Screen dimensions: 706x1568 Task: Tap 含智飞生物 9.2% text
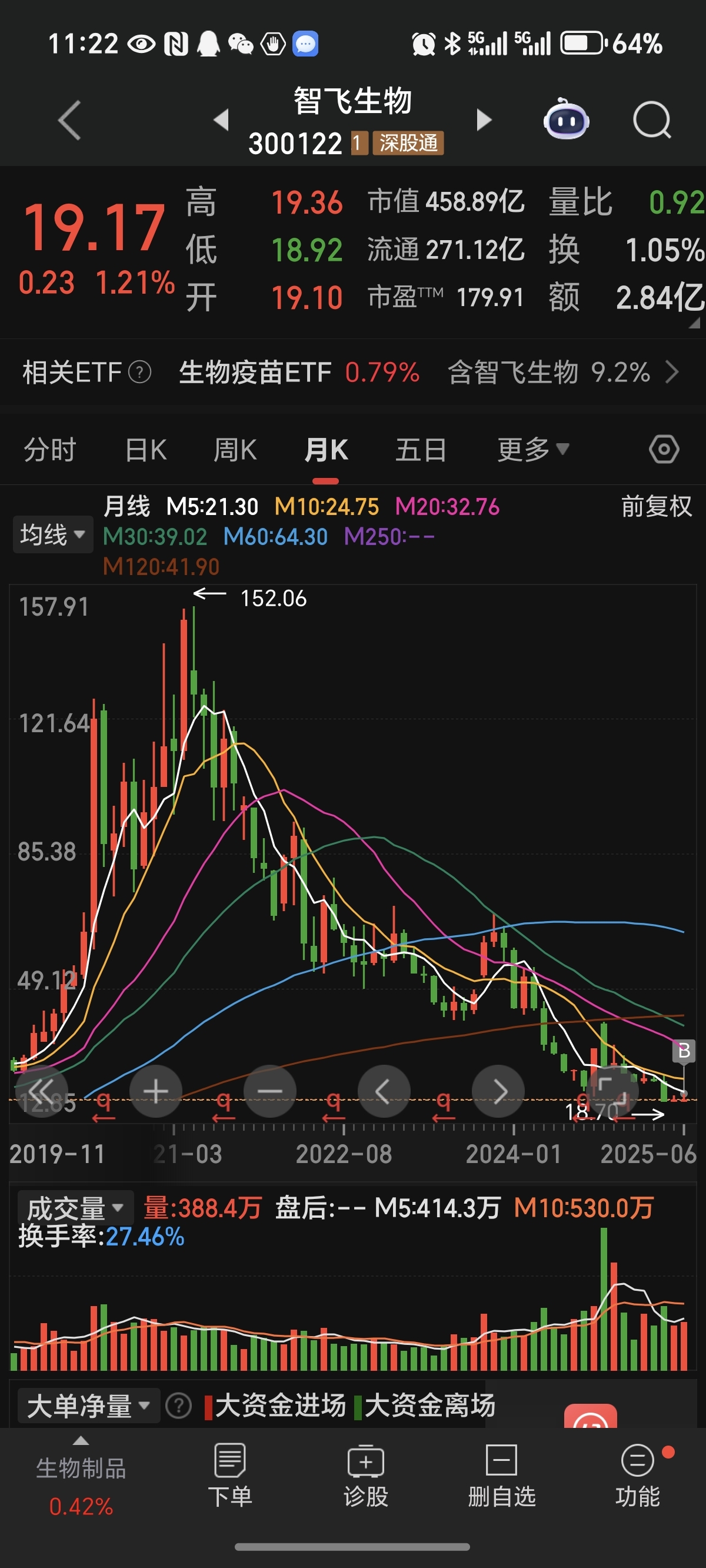pyautogui.click(x=549, y=372)
